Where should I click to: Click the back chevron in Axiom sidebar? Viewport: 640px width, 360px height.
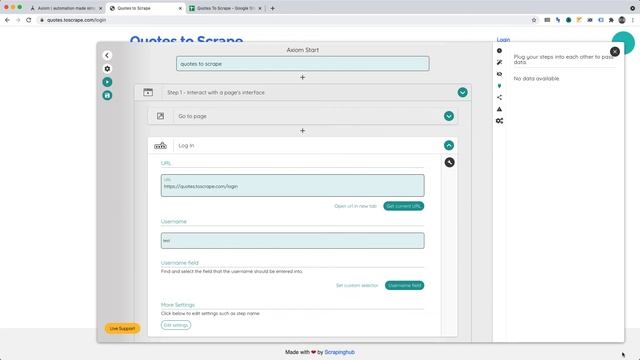click(x=107, y=56)
